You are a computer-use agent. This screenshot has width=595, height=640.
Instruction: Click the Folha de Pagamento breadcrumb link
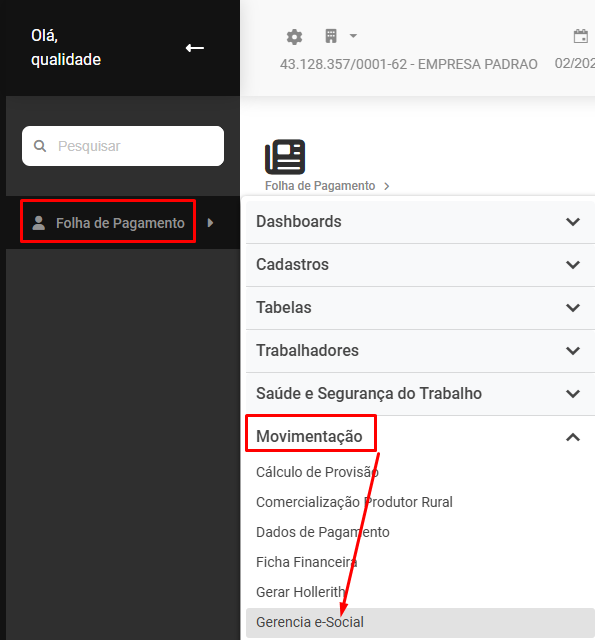pos(320,186)
